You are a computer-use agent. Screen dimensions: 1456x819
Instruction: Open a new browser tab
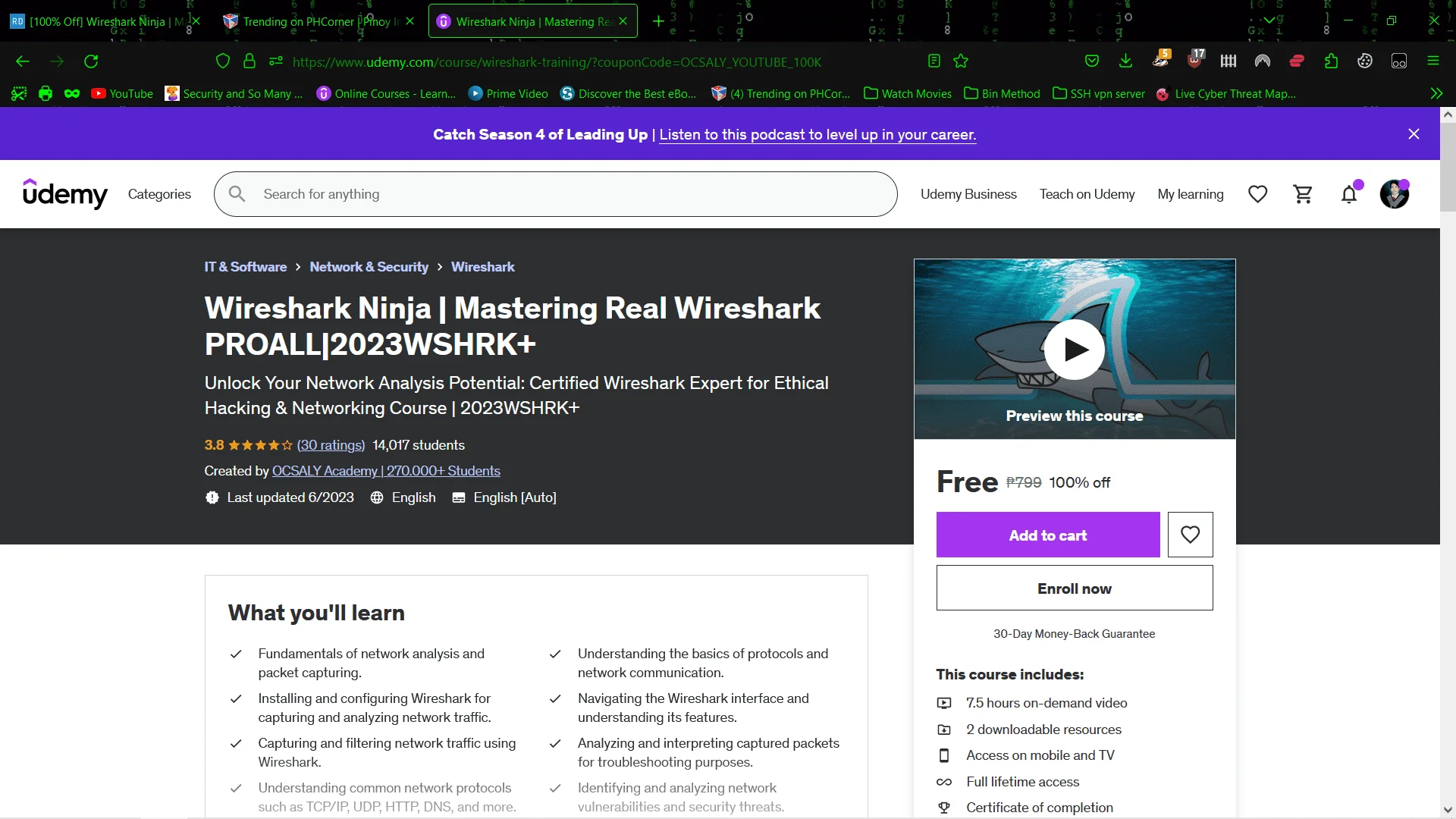658,21
